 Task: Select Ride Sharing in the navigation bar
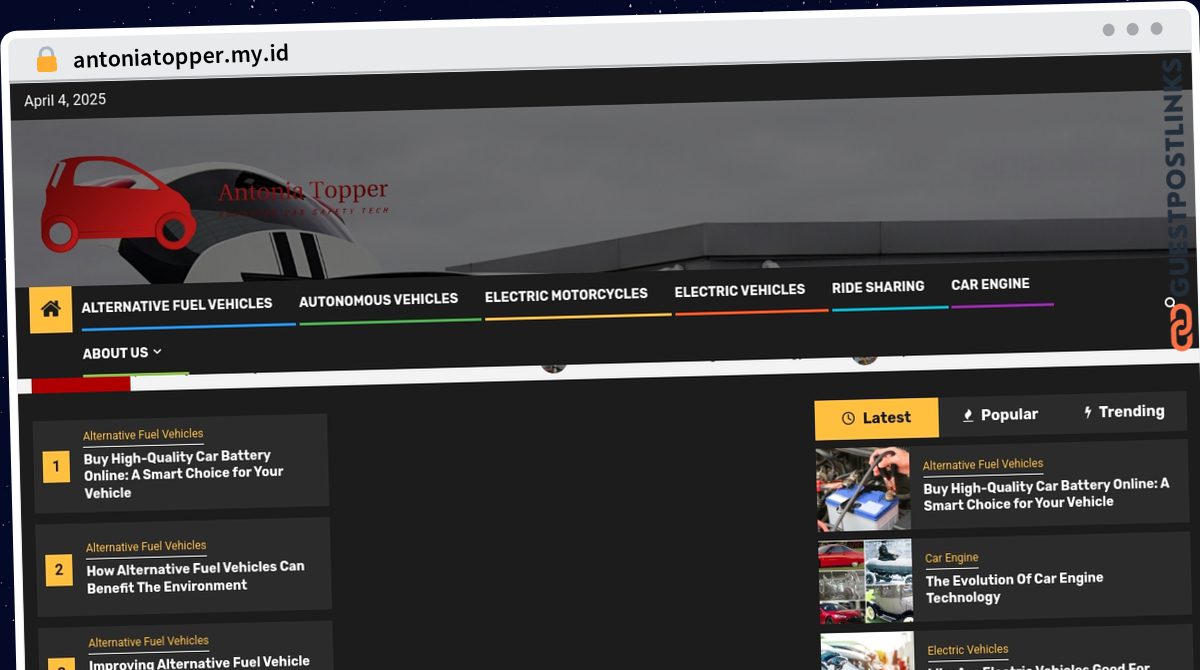pyautogui.click(x=878, y=287)
